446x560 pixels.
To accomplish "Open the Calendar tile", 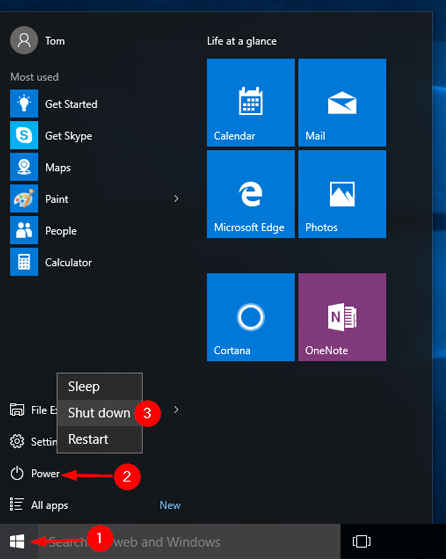I will tap(251, 102).
